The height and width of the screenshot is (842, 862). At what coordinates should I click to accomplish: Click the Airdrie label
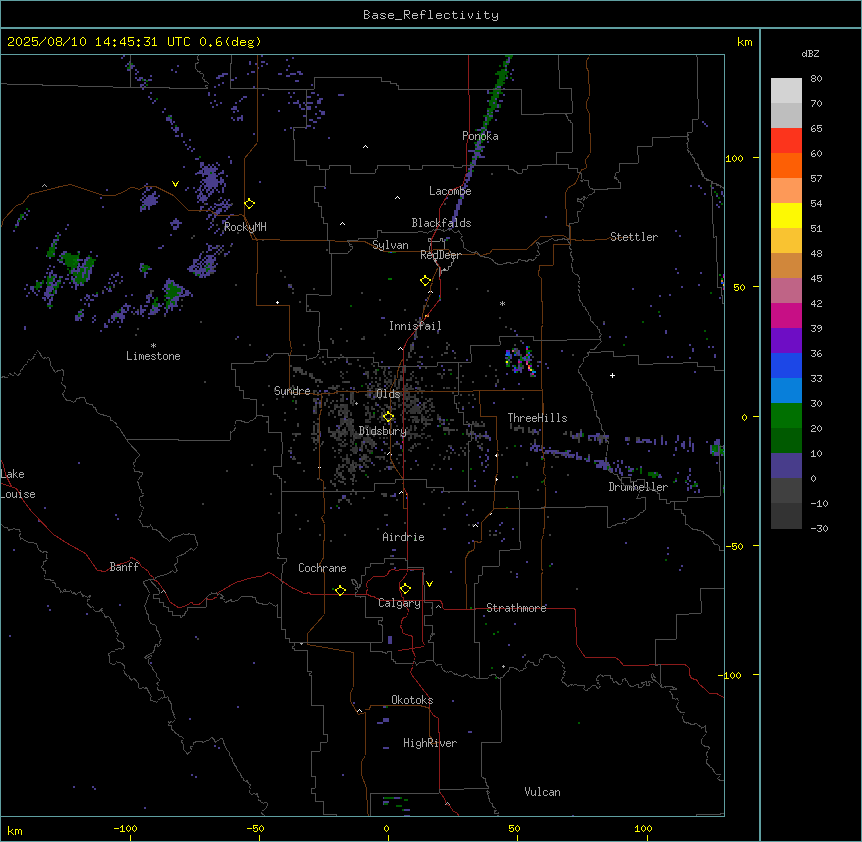pyautogui.click(x=404, y=537)
